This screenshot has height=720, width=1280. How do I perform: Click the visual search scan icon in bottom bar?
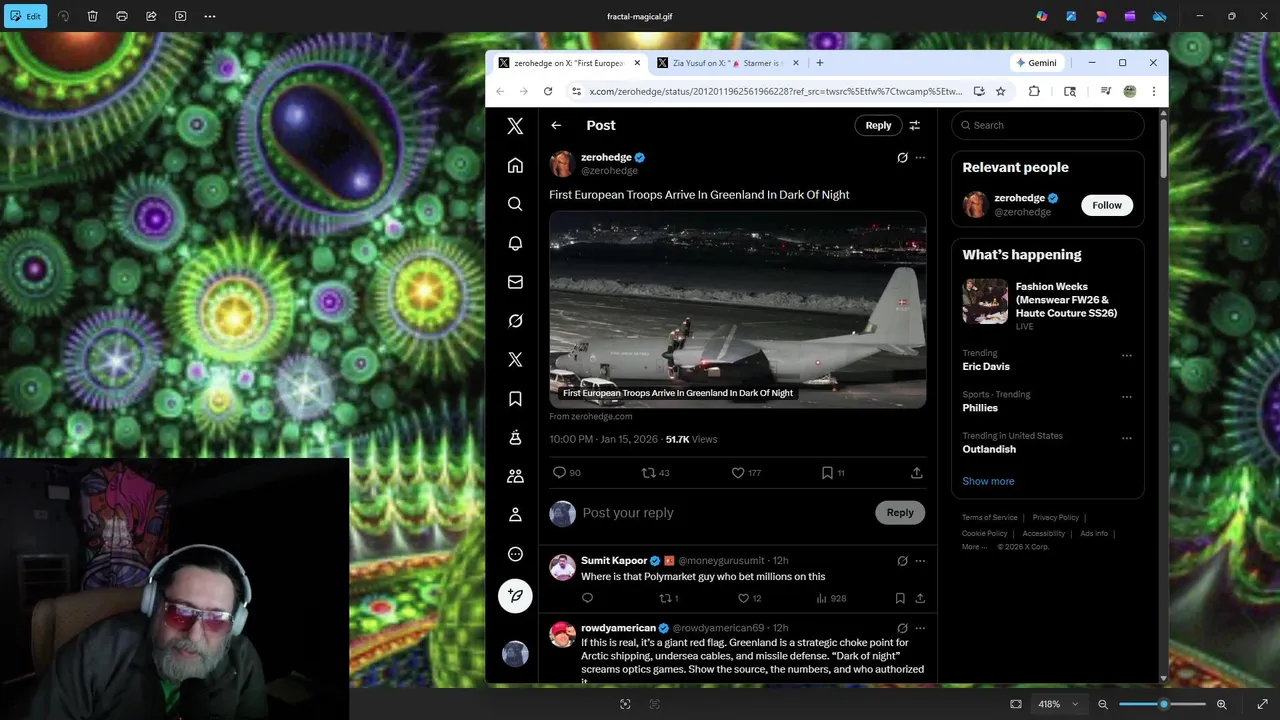point(625,704)
